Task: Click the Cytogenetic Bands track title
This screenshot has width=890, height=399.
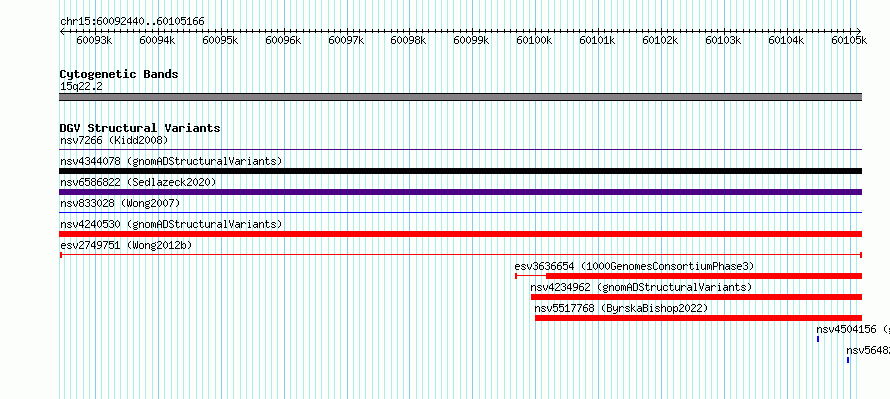Action: point(119,74)
